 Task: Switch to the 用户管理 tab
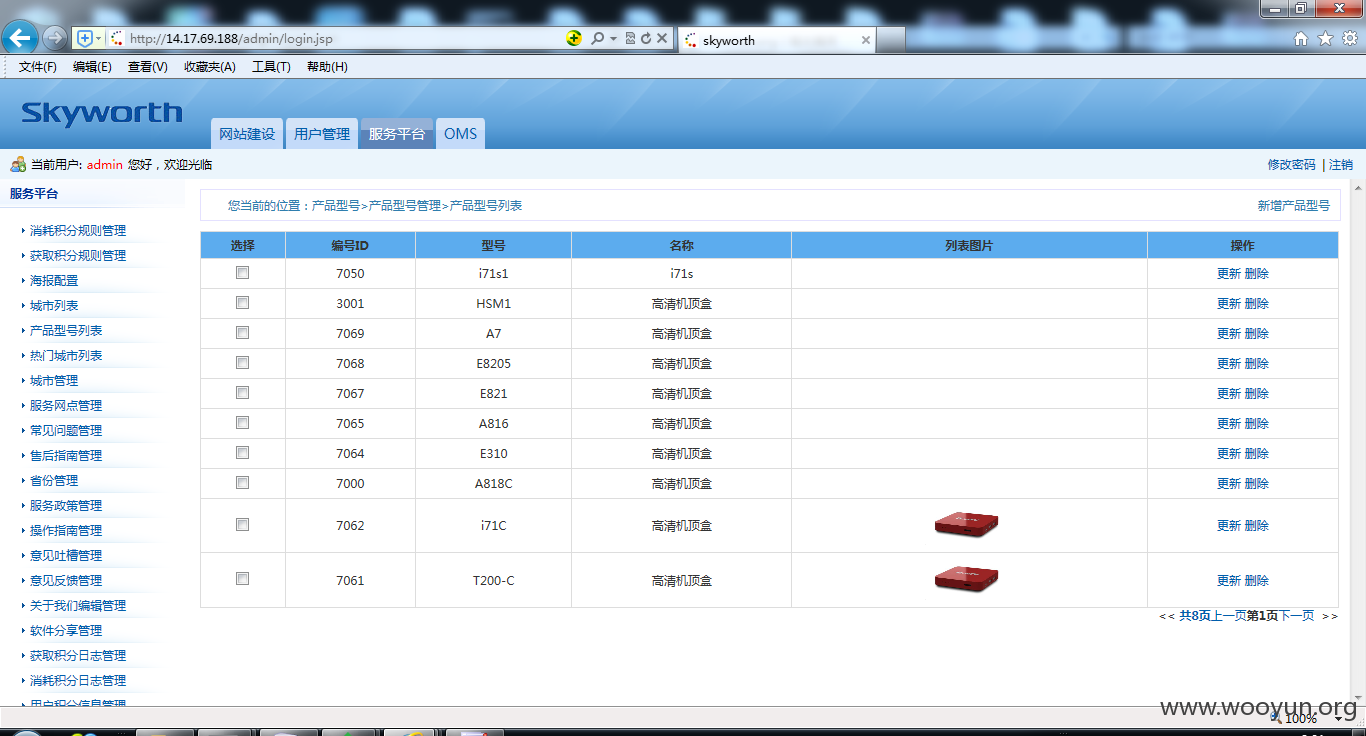click(322, 134)
